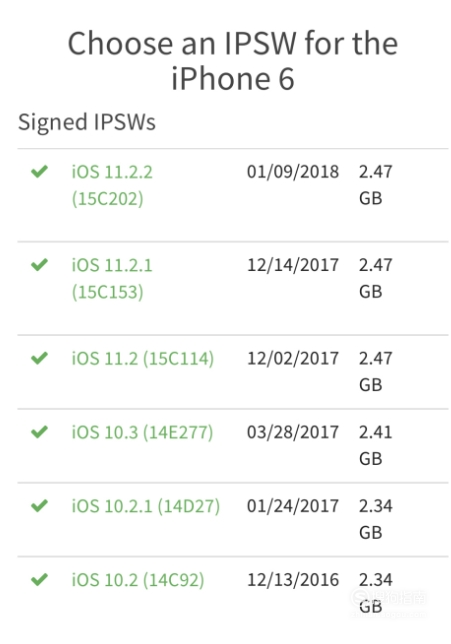Click the 01/24/2017 release date
The height and width of the screenshot is (644, 451).
(293, 506)
